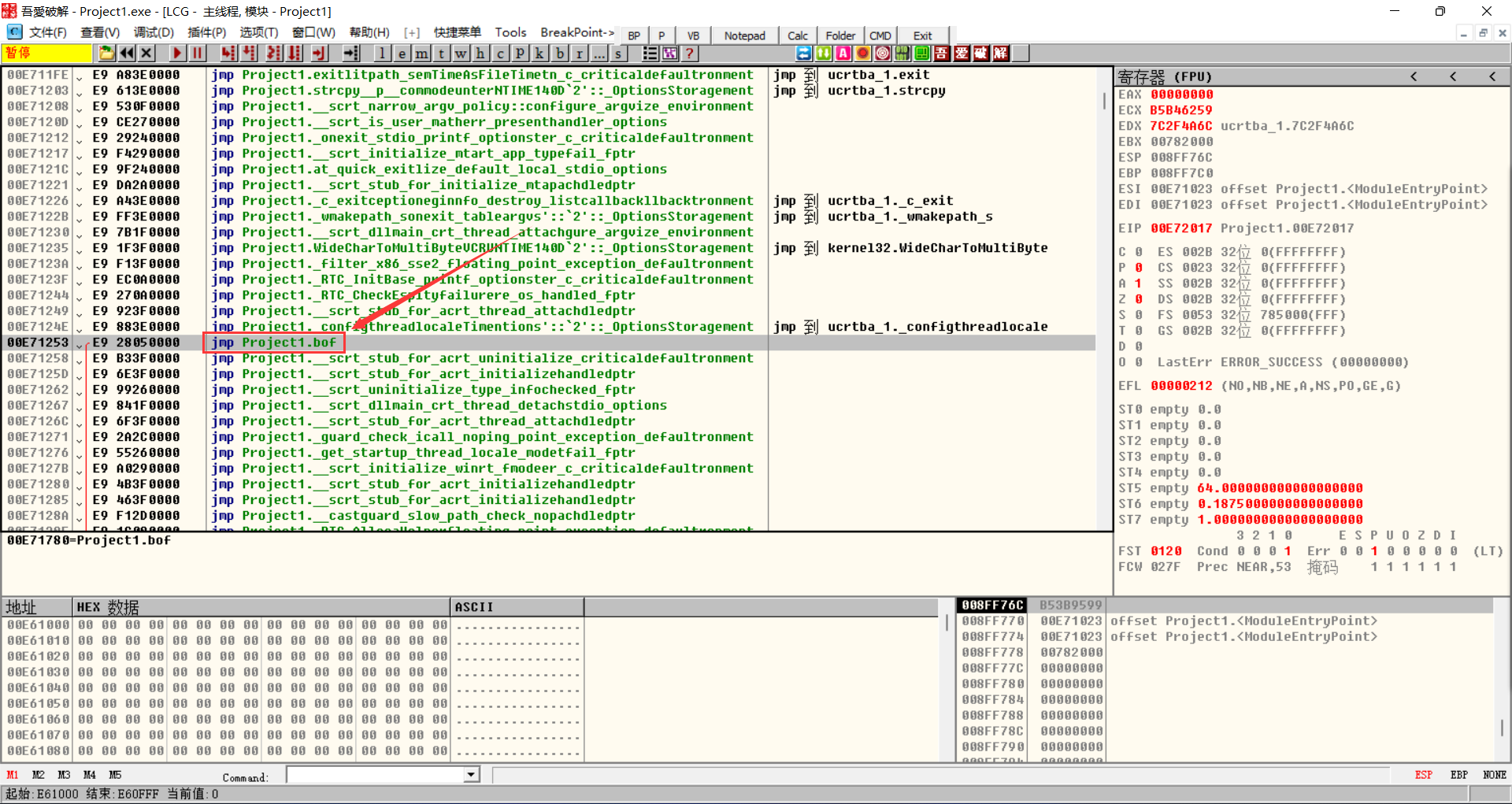Viewport: 1512px width, 804px height.
Task: Click the Exit button
Action: [922, 35]
